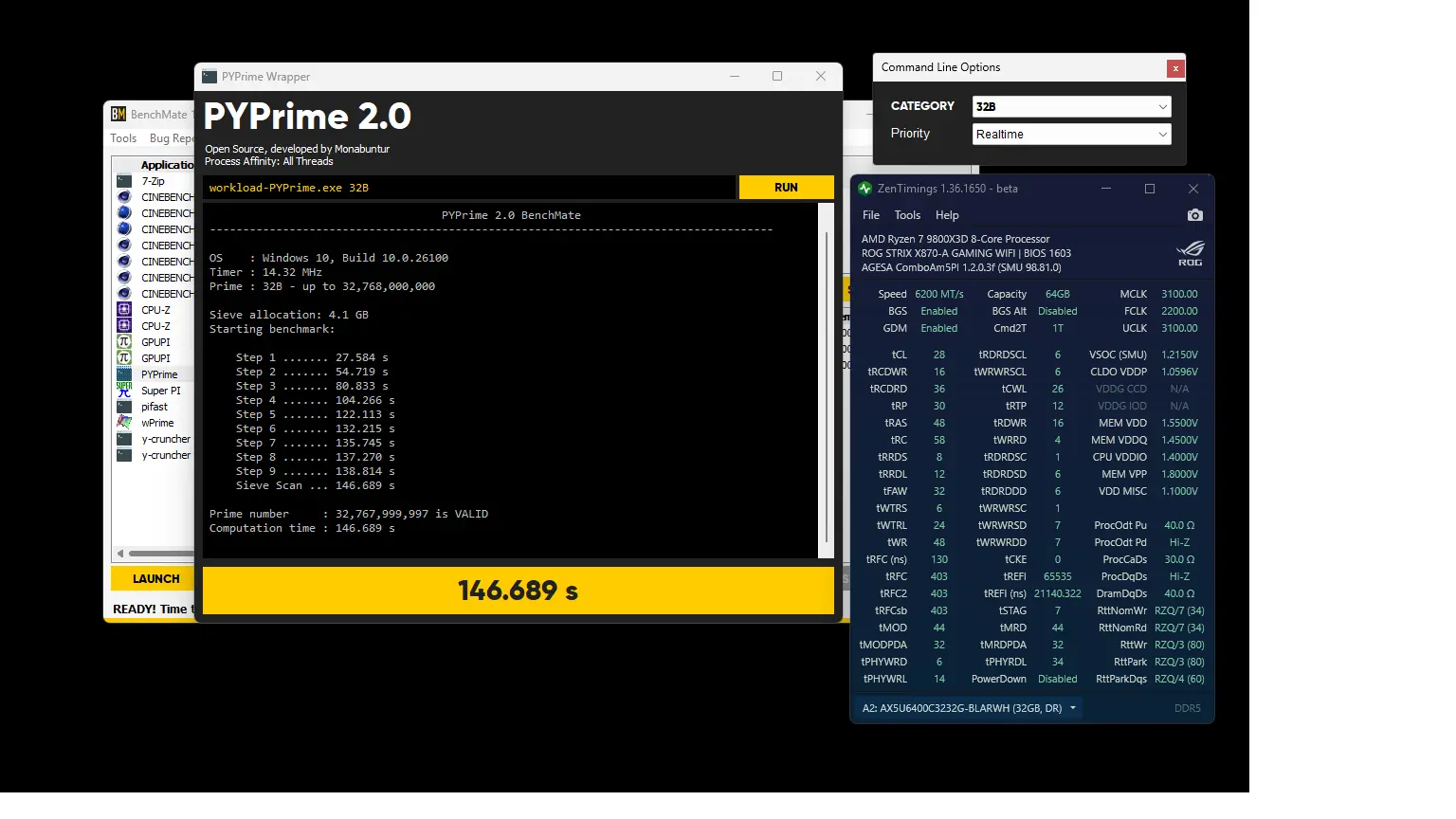The image size is (1456, 819).
Task: Expand the A2 memory module selector in ZenTimings
Action: click(969, 708)
